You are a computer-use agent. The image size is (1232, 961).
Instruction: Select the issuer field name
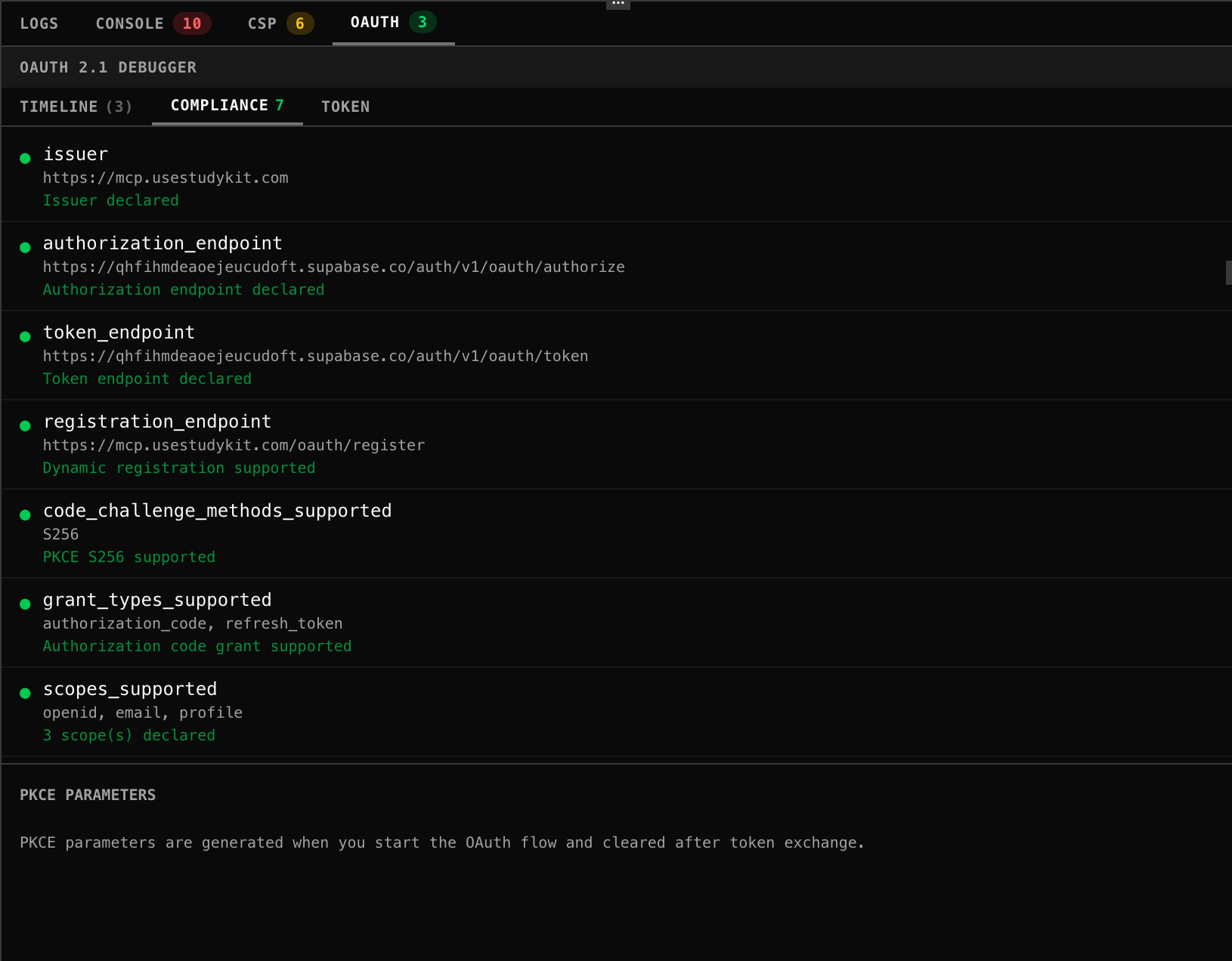tap(76, 154)
